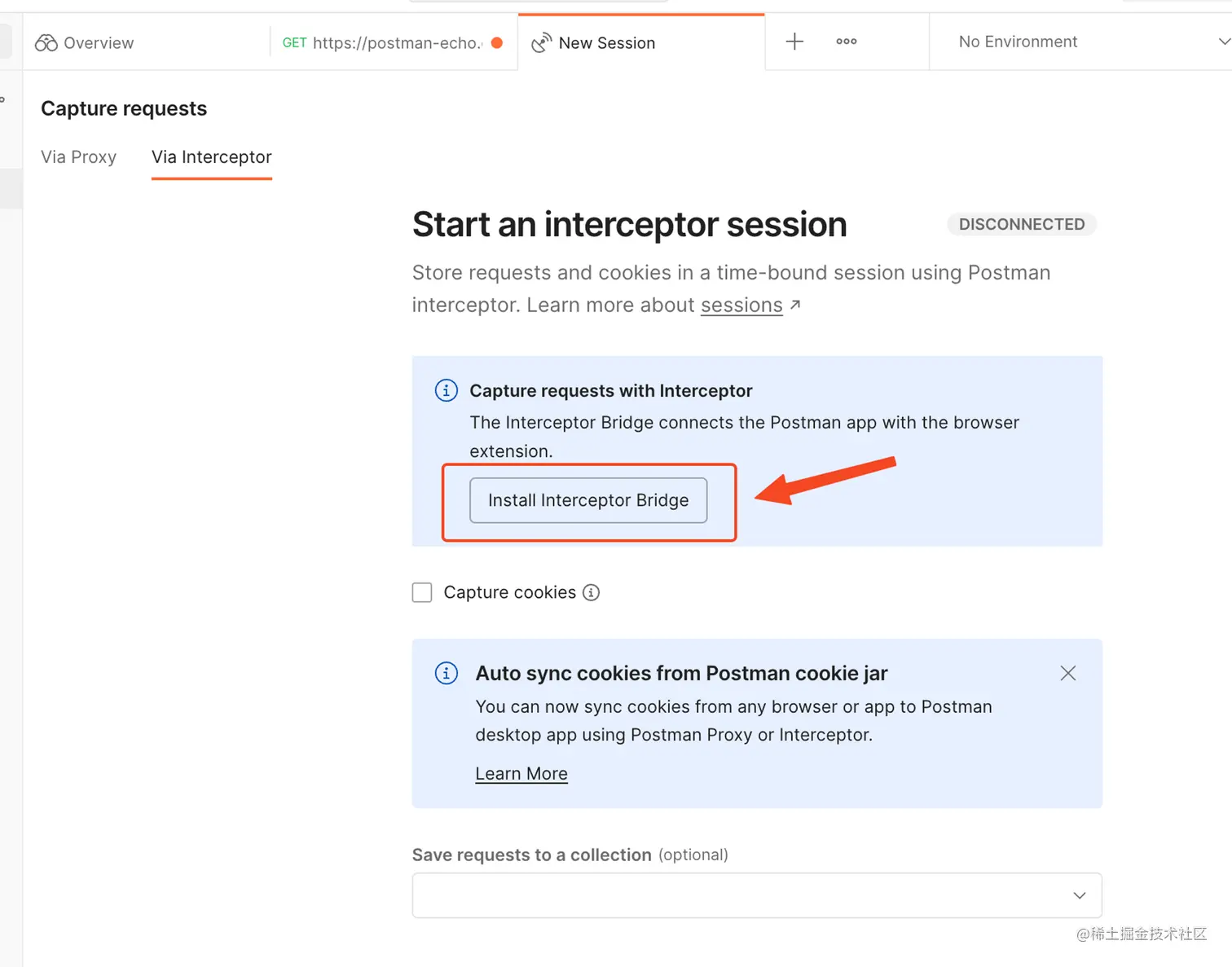Click the external-link arrow beside sessions
This screenshot has width=1232, height=967.
point(796,305)
